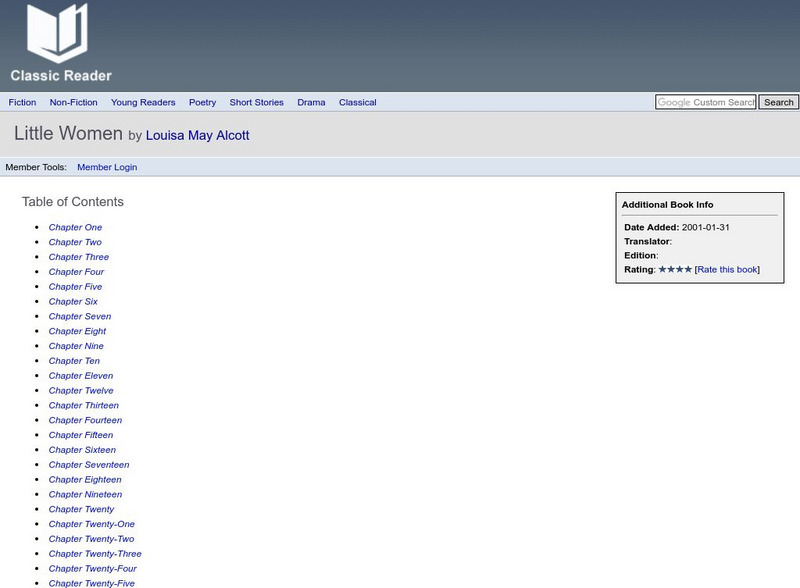Open the Classical category
This screenshot has height=588, width=800.
click(x=358, y=103)
